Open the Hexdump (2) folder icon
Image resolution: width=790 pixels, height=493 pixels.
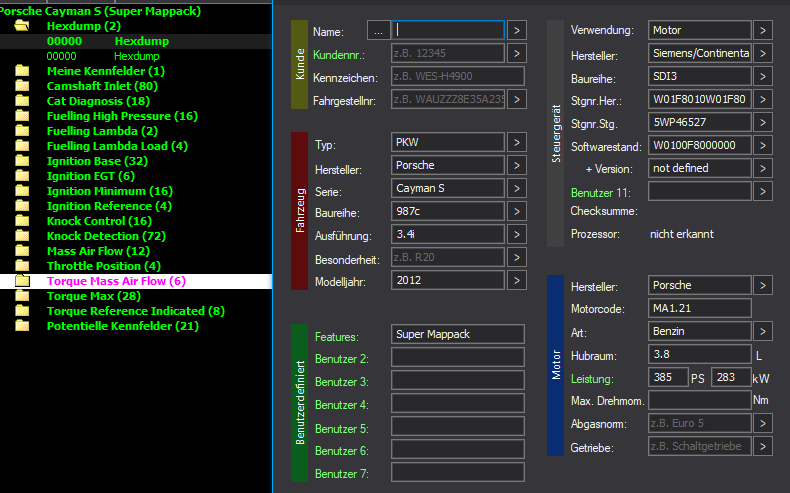point(22,26)
